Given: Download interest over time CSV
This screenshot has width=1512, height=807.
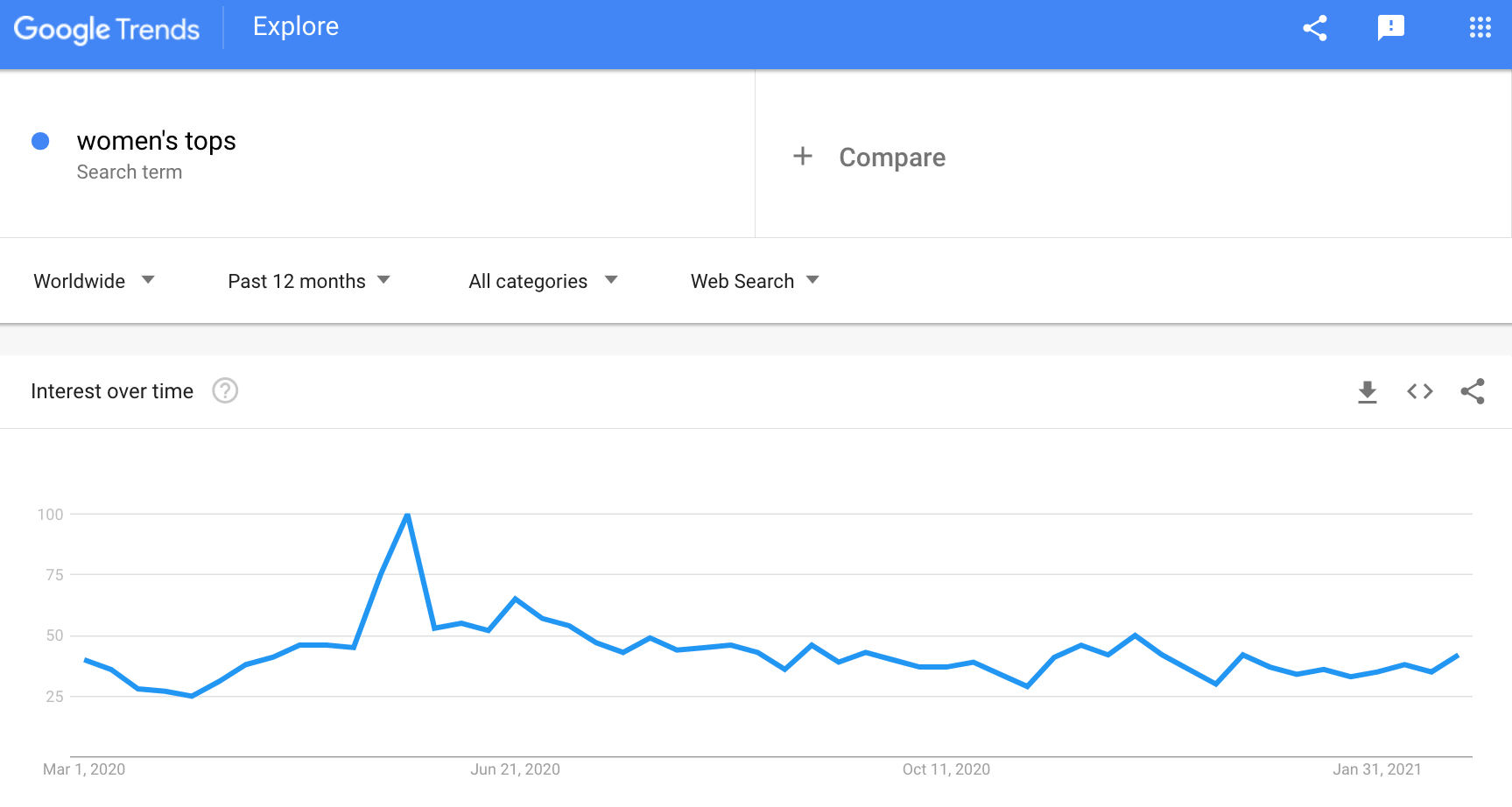Looking at the screenshot, I should [1368, 391].
